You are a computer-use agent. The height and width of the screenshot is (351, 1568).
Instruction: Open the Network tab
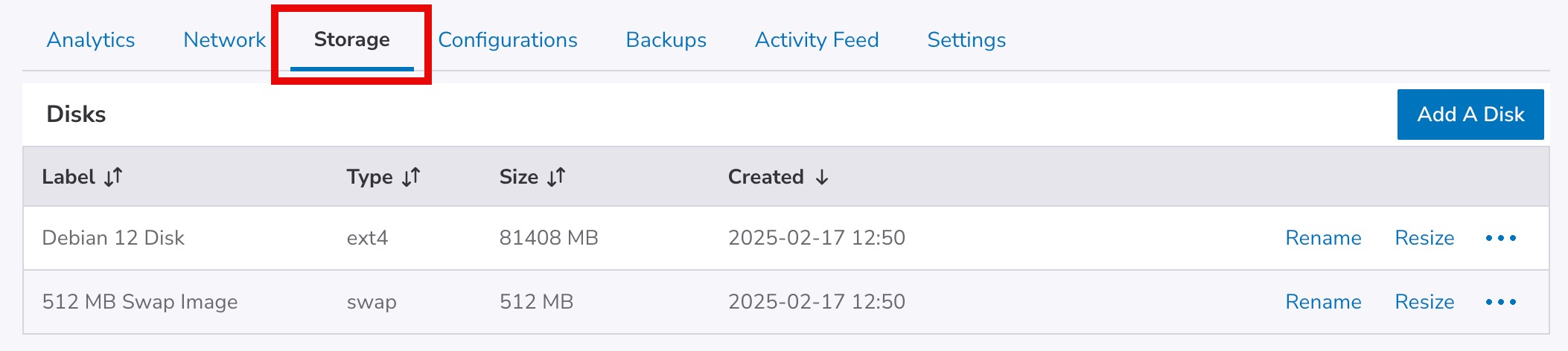coord(224,40)
